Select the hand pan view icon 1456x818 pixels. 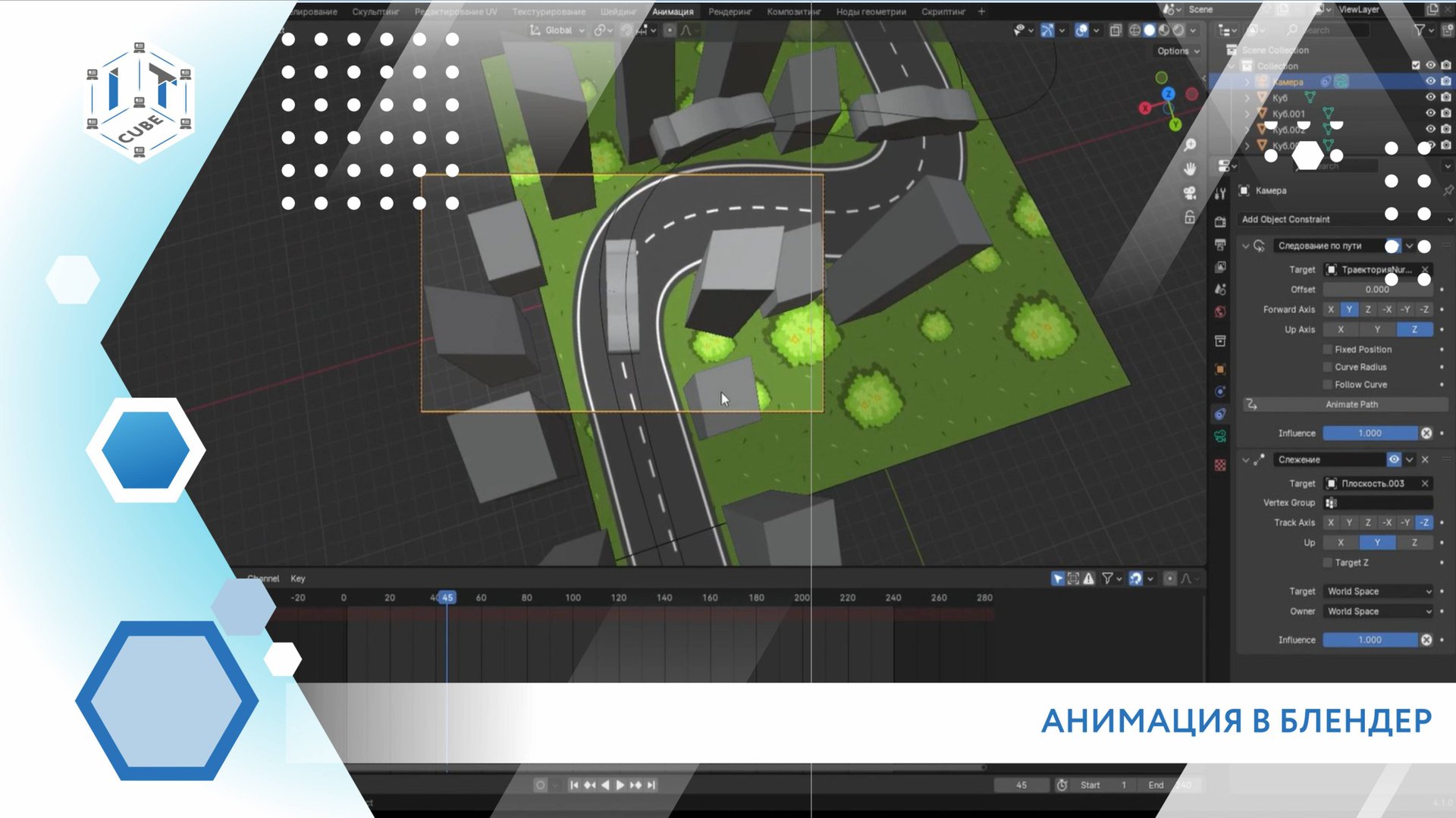coord(1190,168)
